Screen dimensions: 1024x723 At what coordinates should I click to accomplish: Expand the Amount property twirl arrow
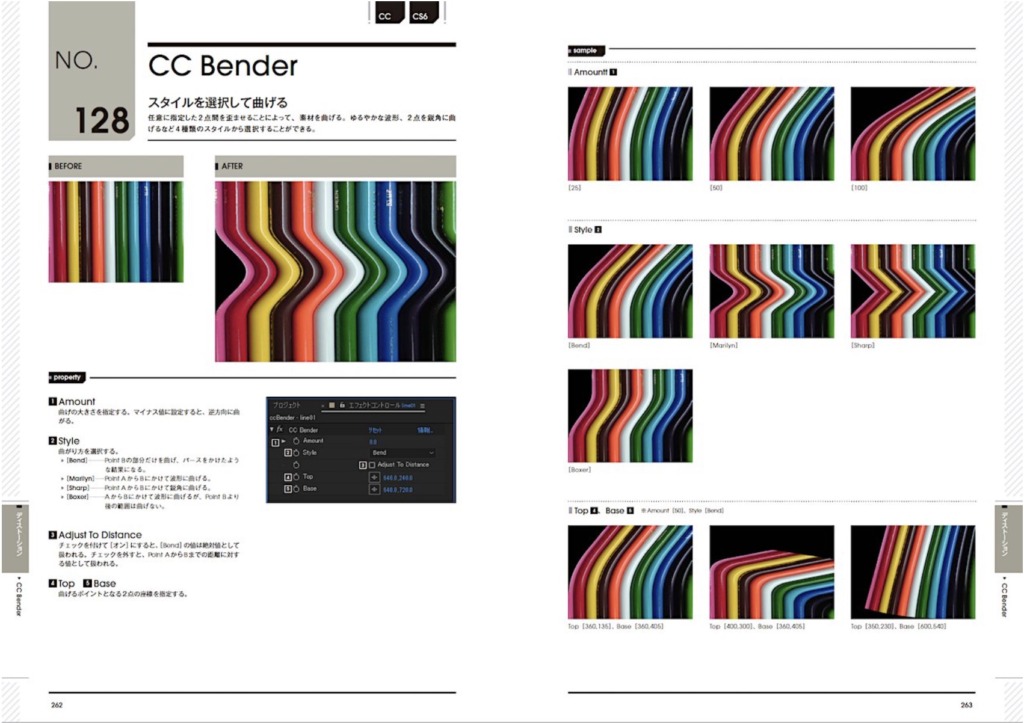point(283,442)
